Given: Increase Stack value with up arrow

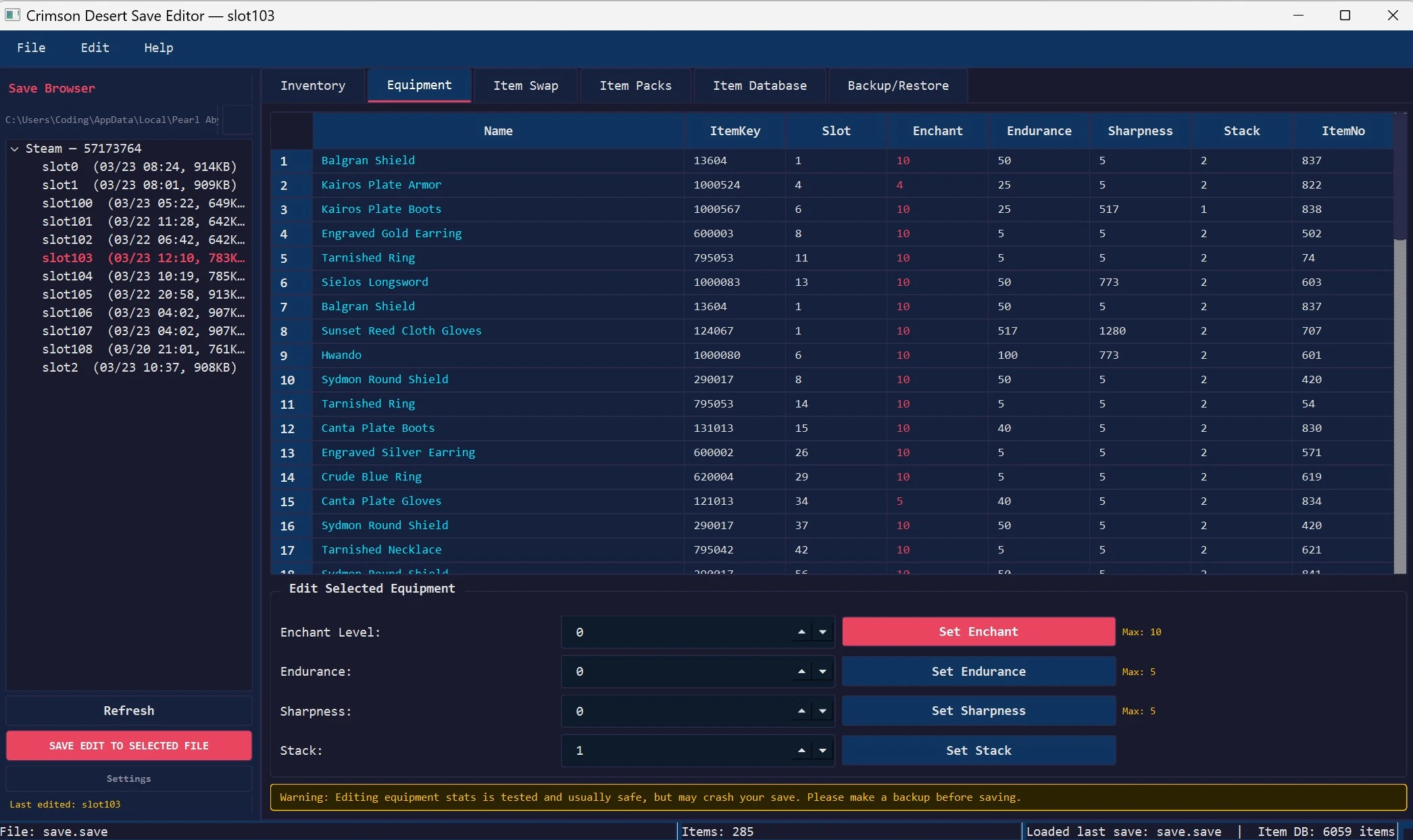Looking at the screenshot, I should 801,750.
